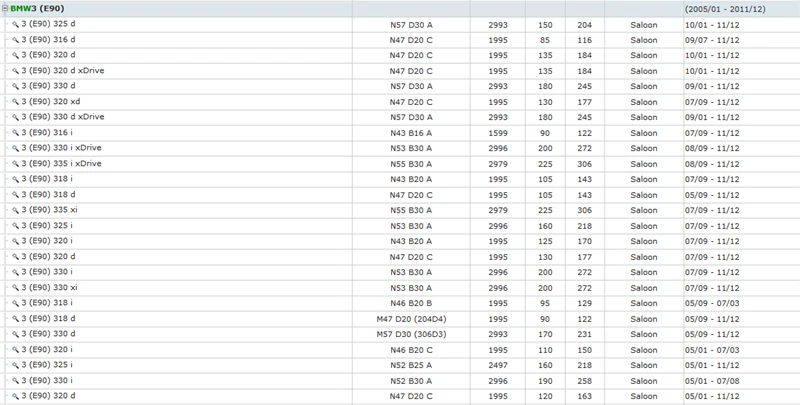This screenshot has width=800, height=405.
Task: Click horsepower value 231
Action: coord(585,335)
